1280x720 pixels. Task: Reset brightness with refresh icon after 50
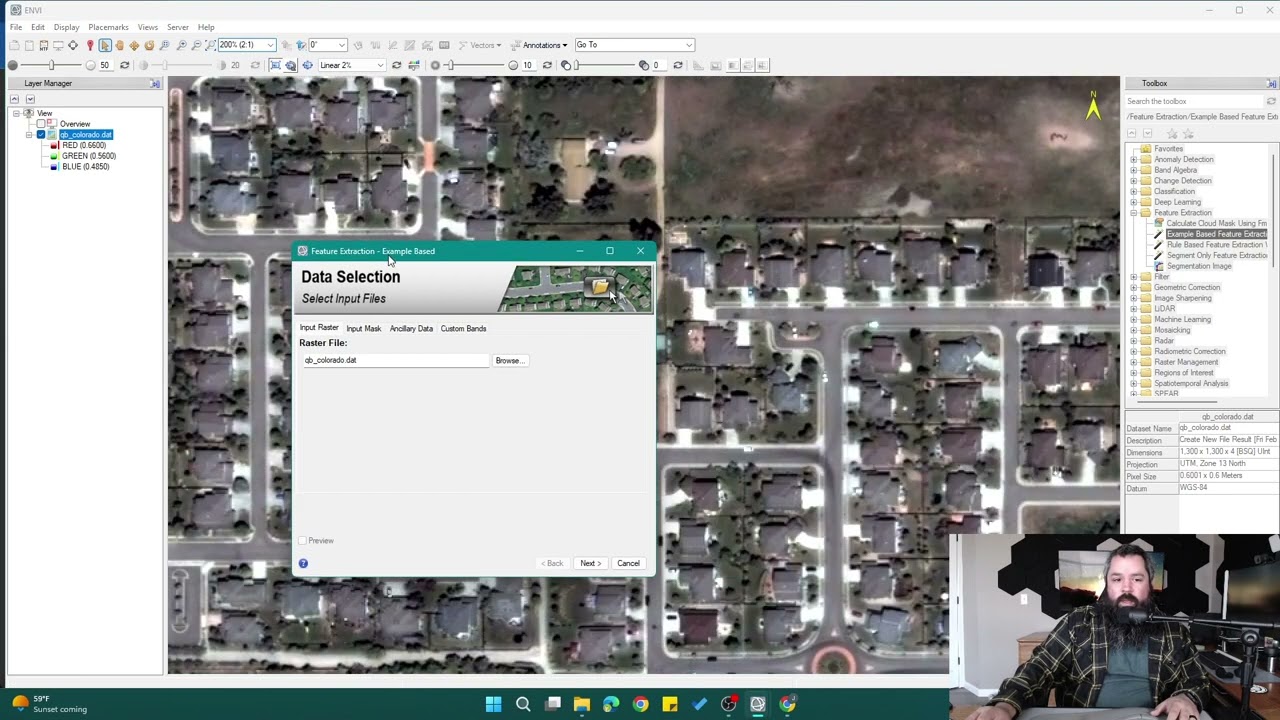pyautogui.click(x=124, y=65)
